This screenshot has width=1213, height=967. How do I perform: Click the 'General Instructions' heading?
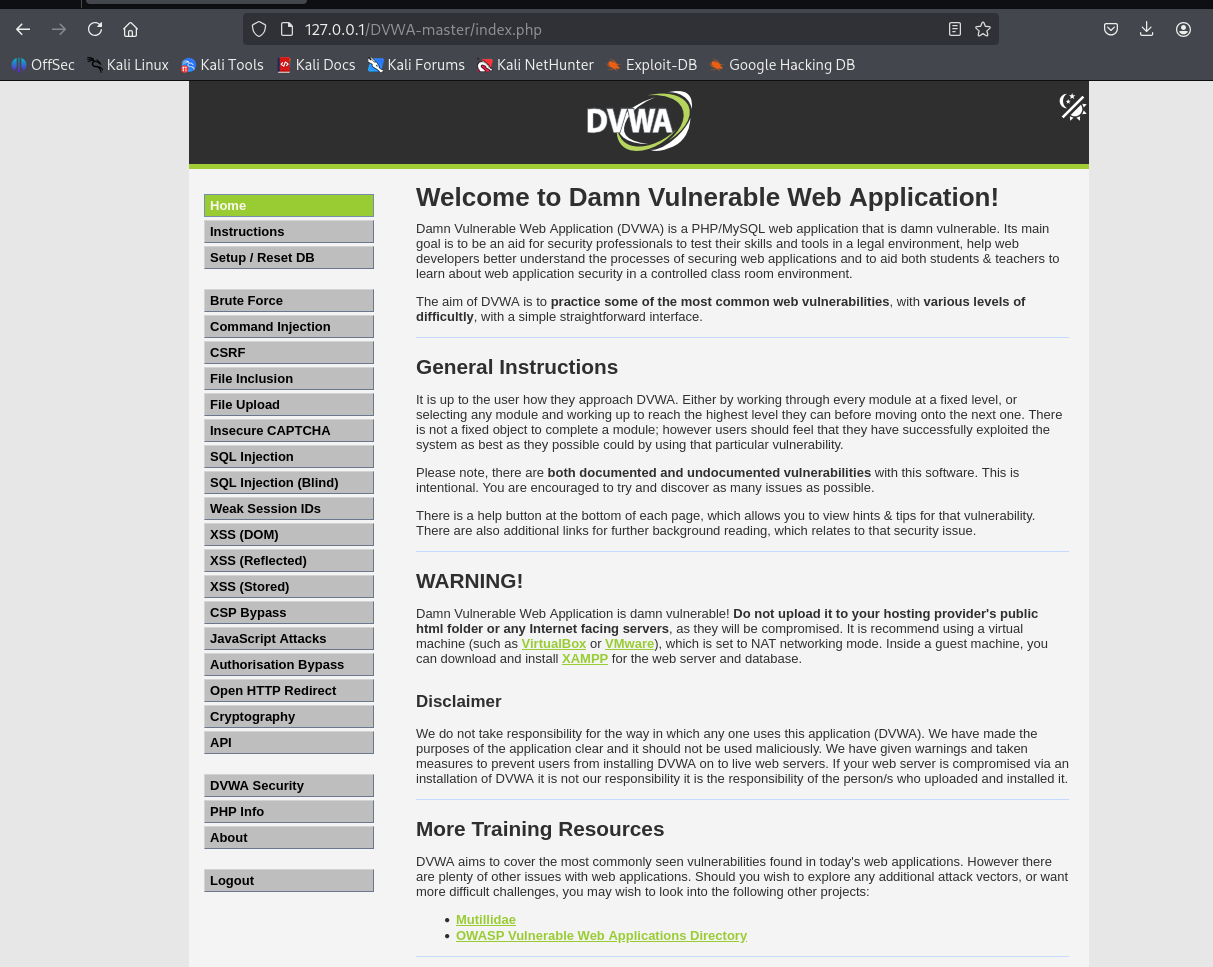click(x=517, y=367)
